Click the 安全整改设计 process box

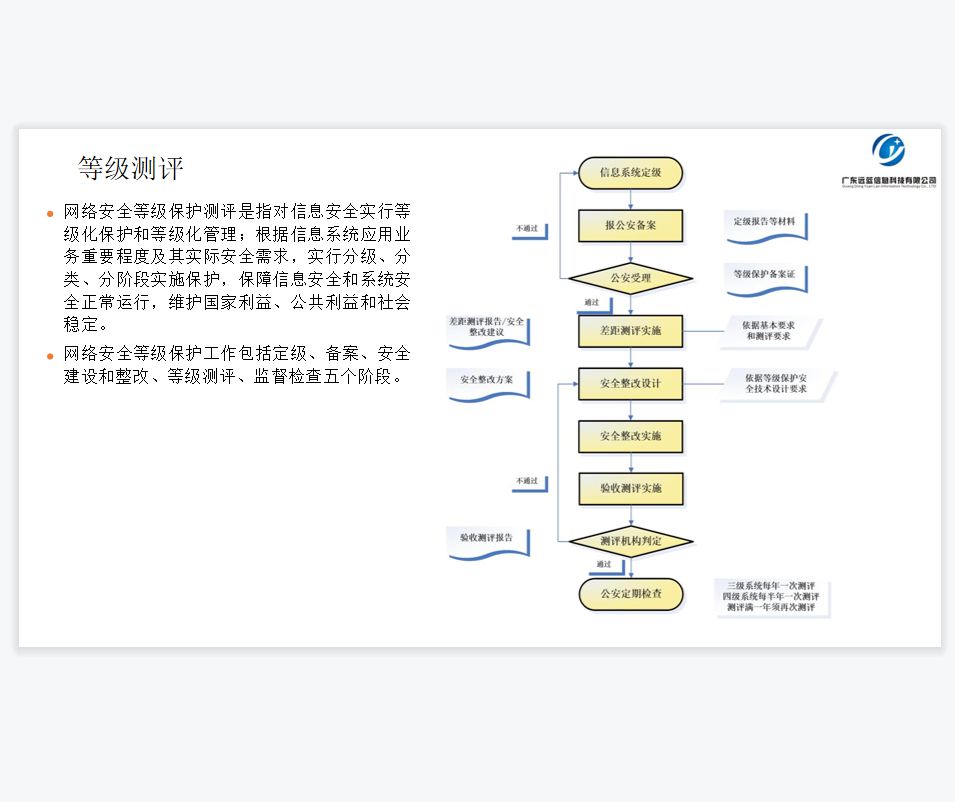pyautogui.click(x=630, y=383)
